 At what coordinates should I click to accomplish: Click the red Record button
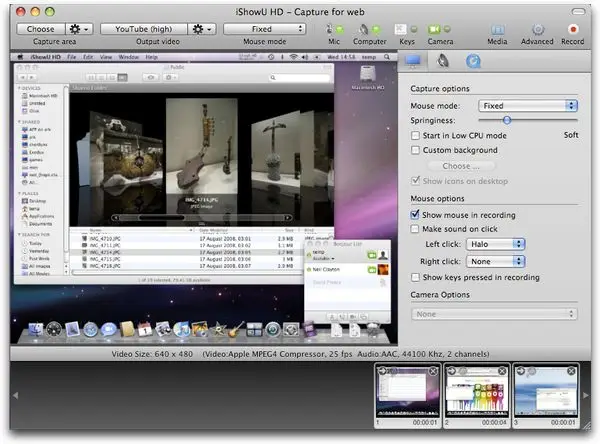click(573, 29)
